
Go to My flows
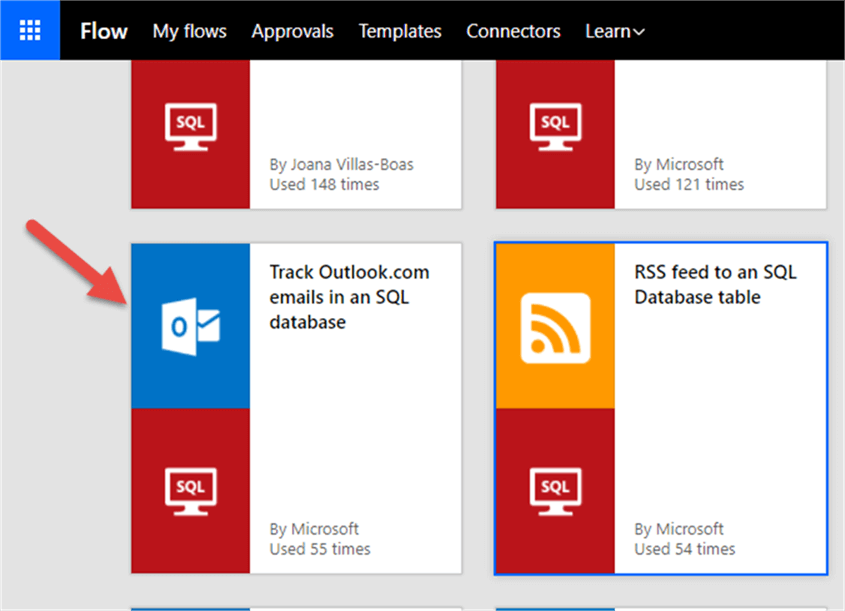(x=189, y=31)
